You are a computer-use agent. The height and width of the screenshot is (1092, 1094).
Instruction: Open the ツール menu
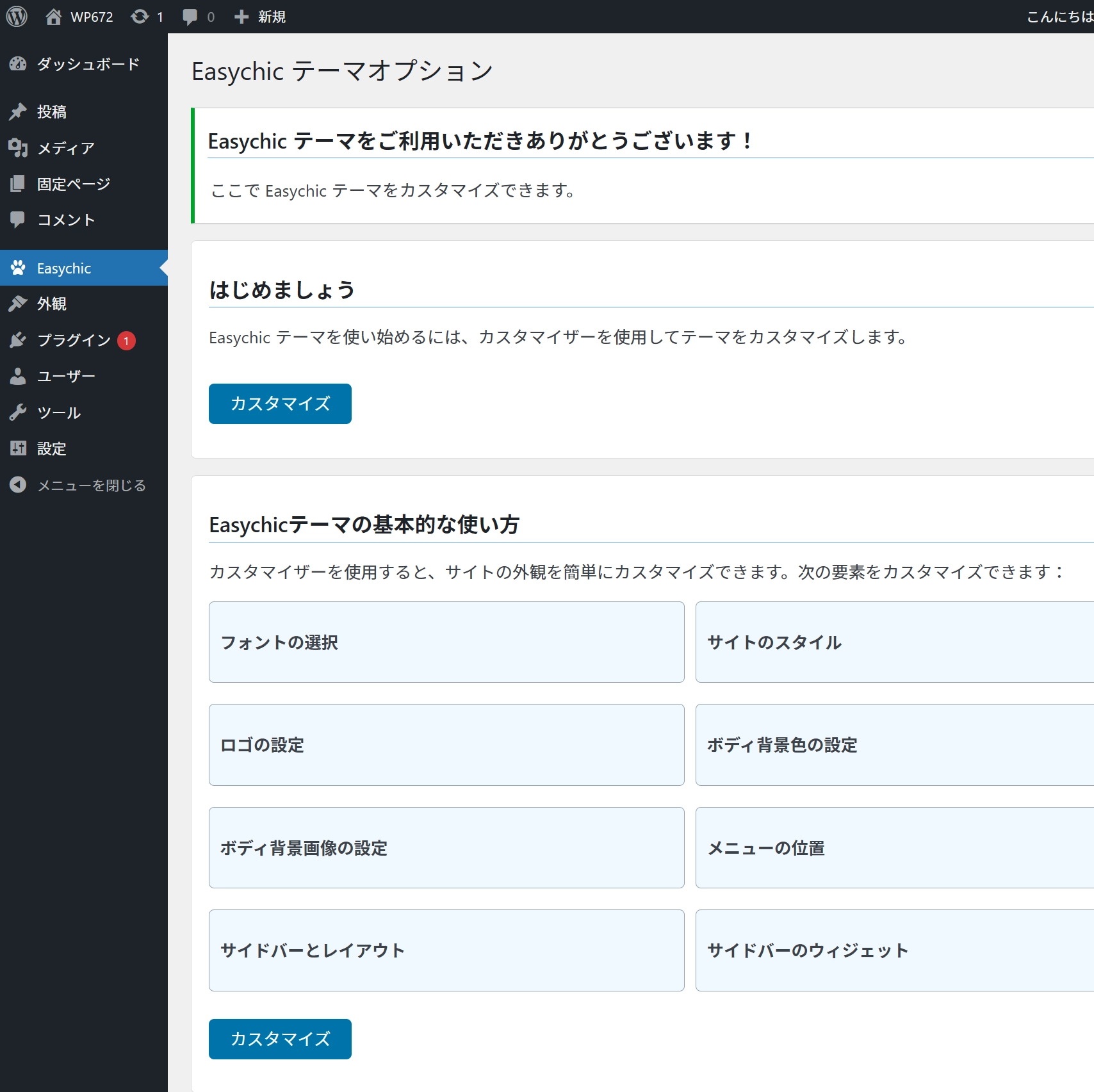point(59,412)
